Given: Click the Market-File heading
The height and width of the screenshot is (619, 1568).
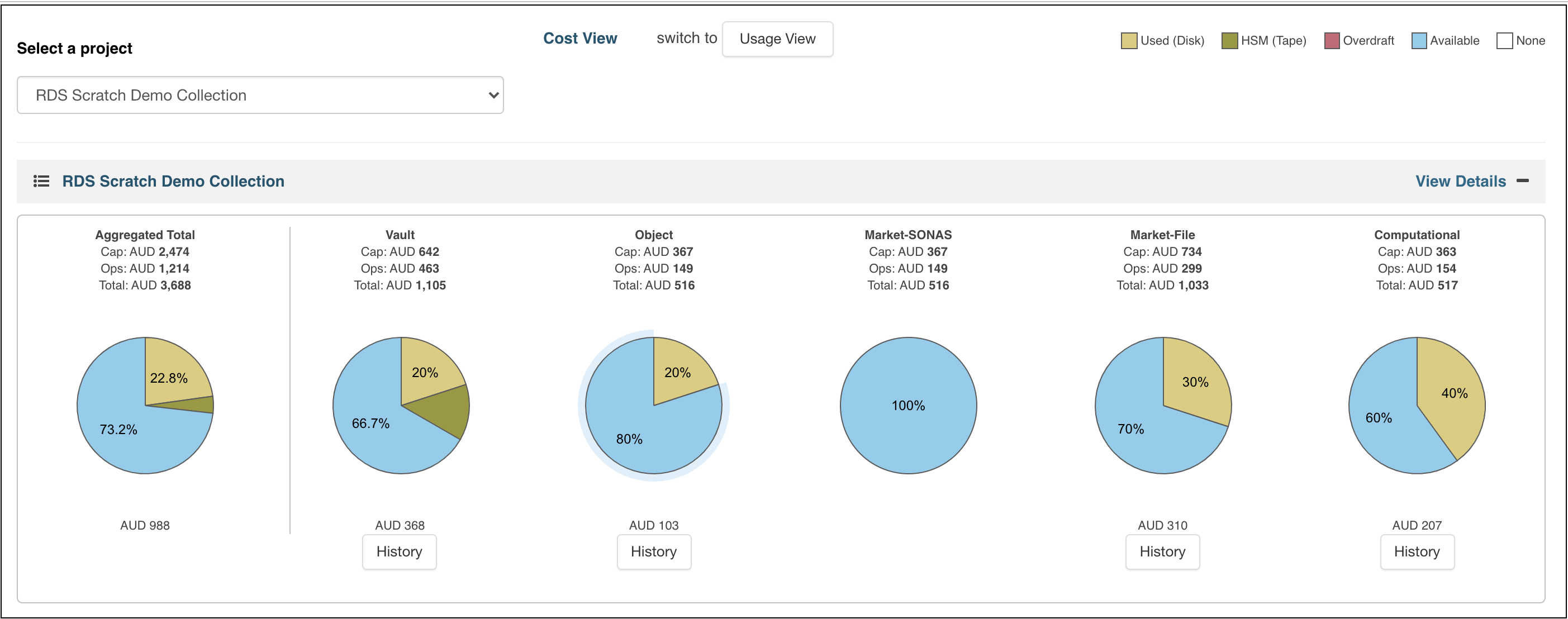Looking at the screenshot, I should [x=1163, y=235].
